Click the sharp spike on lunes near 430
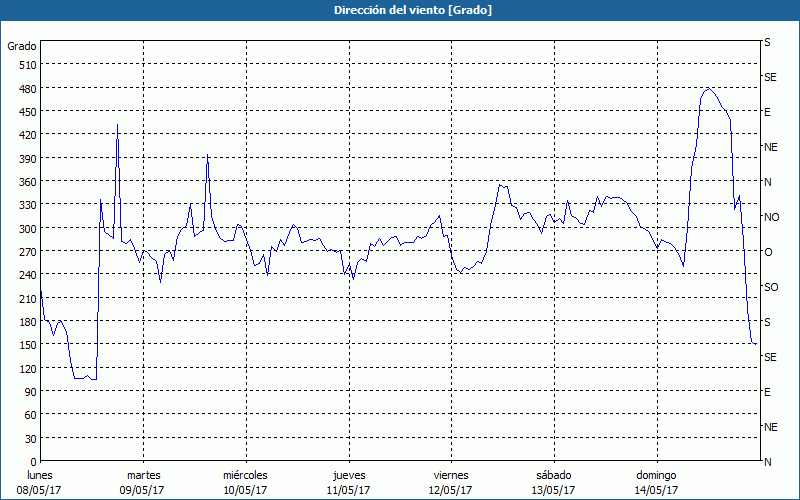Image resolution: width=800 pixels, height=500 pixels. click(x=117, y=126)
